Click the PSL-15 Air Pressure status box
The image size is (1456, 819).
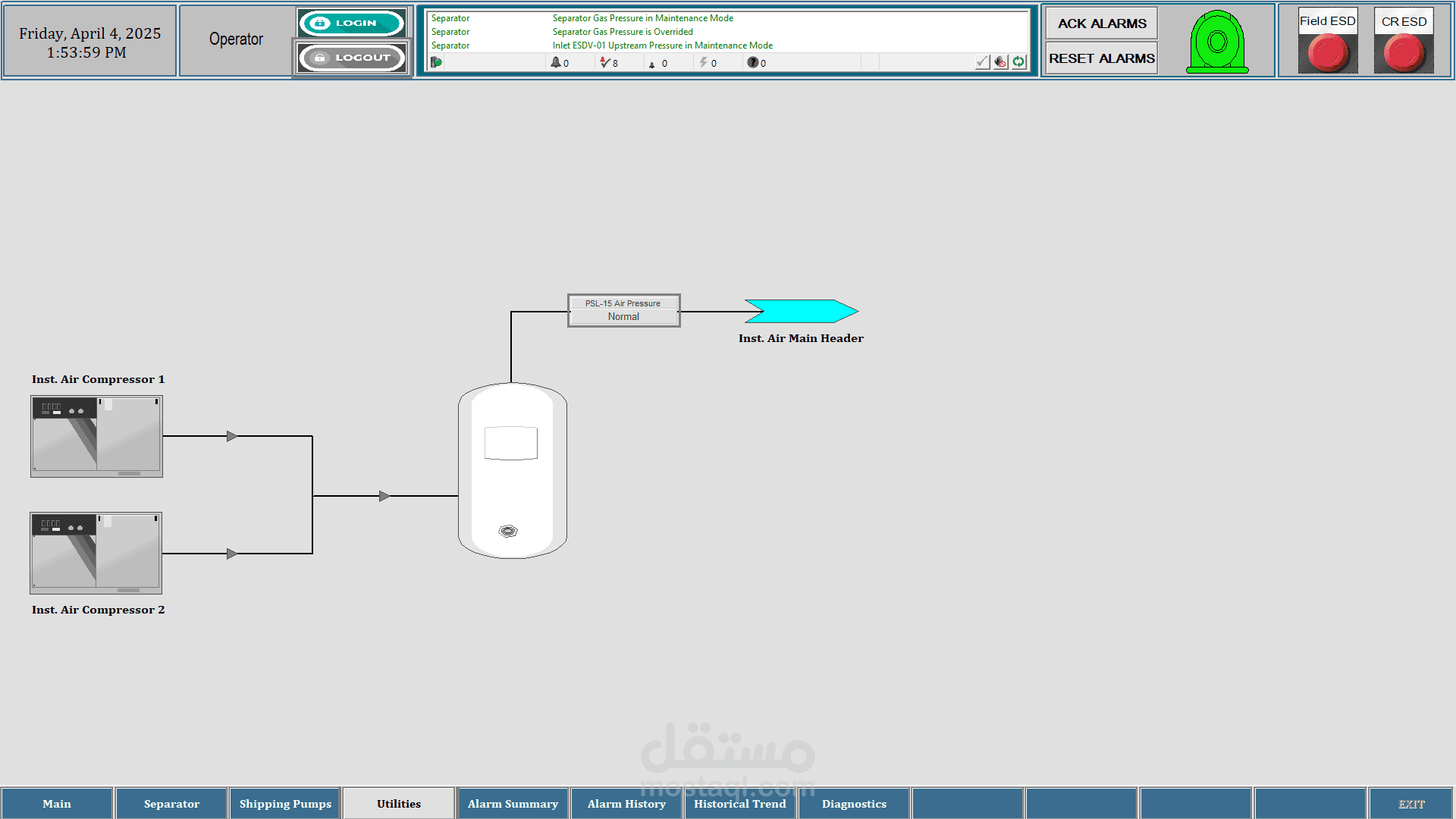click(x=623, y=310)
